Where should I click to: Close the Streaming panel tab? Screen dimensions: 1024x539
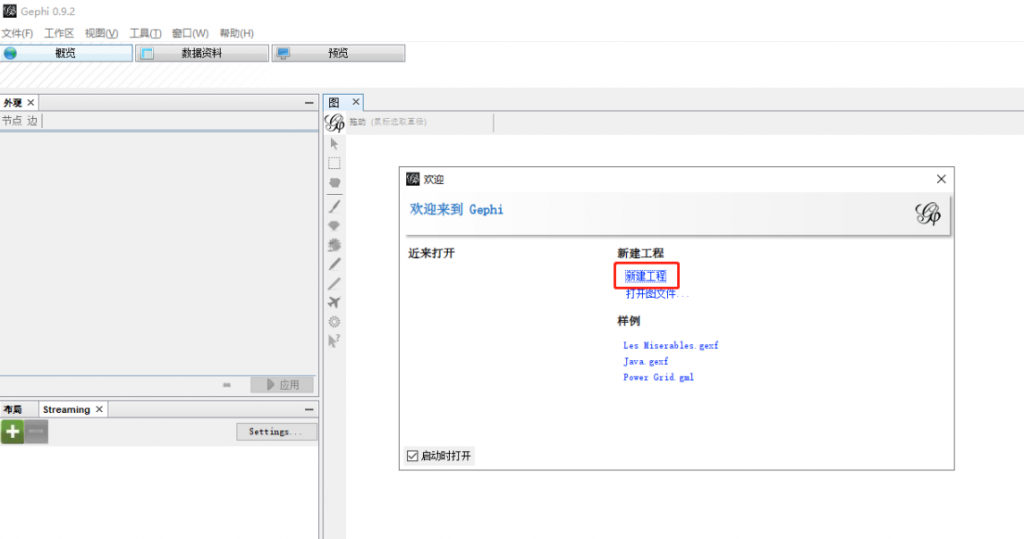click(99, 409)
